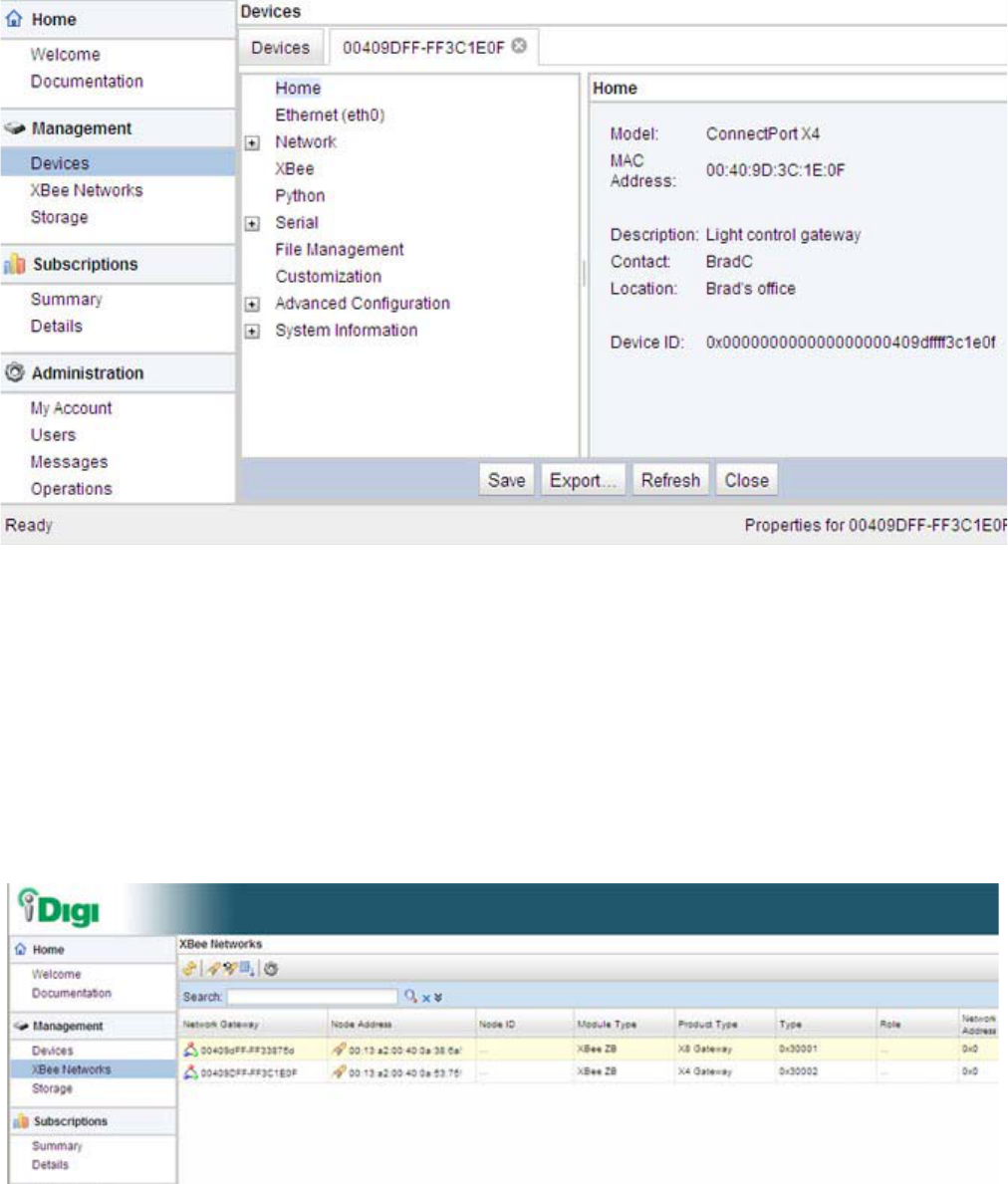The image size is (1008, 1184).
Task: Click the 'X8 Gateway' product type cell
Action: (704, 1049)
